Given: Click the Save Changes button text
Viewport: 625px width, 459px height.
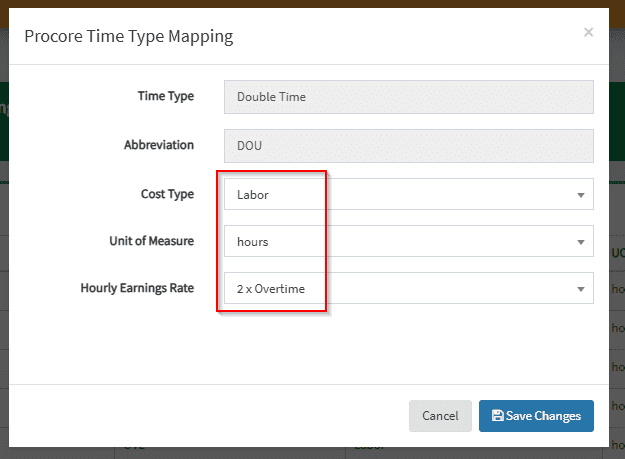Looking at the screenshot, I should pos(544,416).
